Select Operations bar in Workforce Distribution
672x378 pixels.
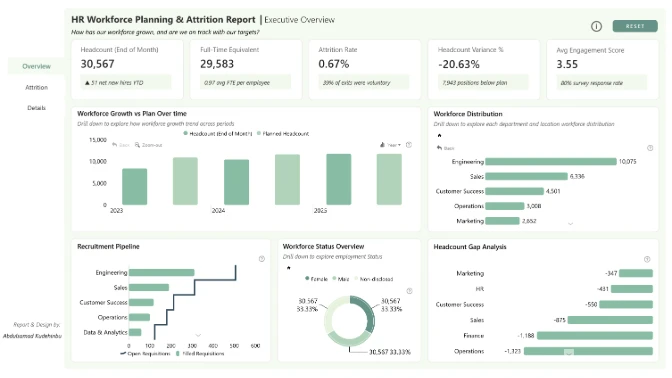pos(504,206)
